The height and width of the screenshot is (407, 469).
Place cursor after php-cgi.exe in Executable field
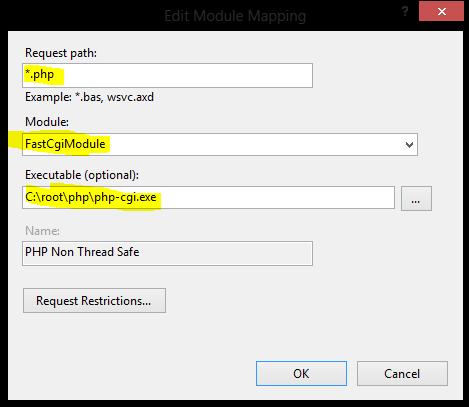coord(157,197)
